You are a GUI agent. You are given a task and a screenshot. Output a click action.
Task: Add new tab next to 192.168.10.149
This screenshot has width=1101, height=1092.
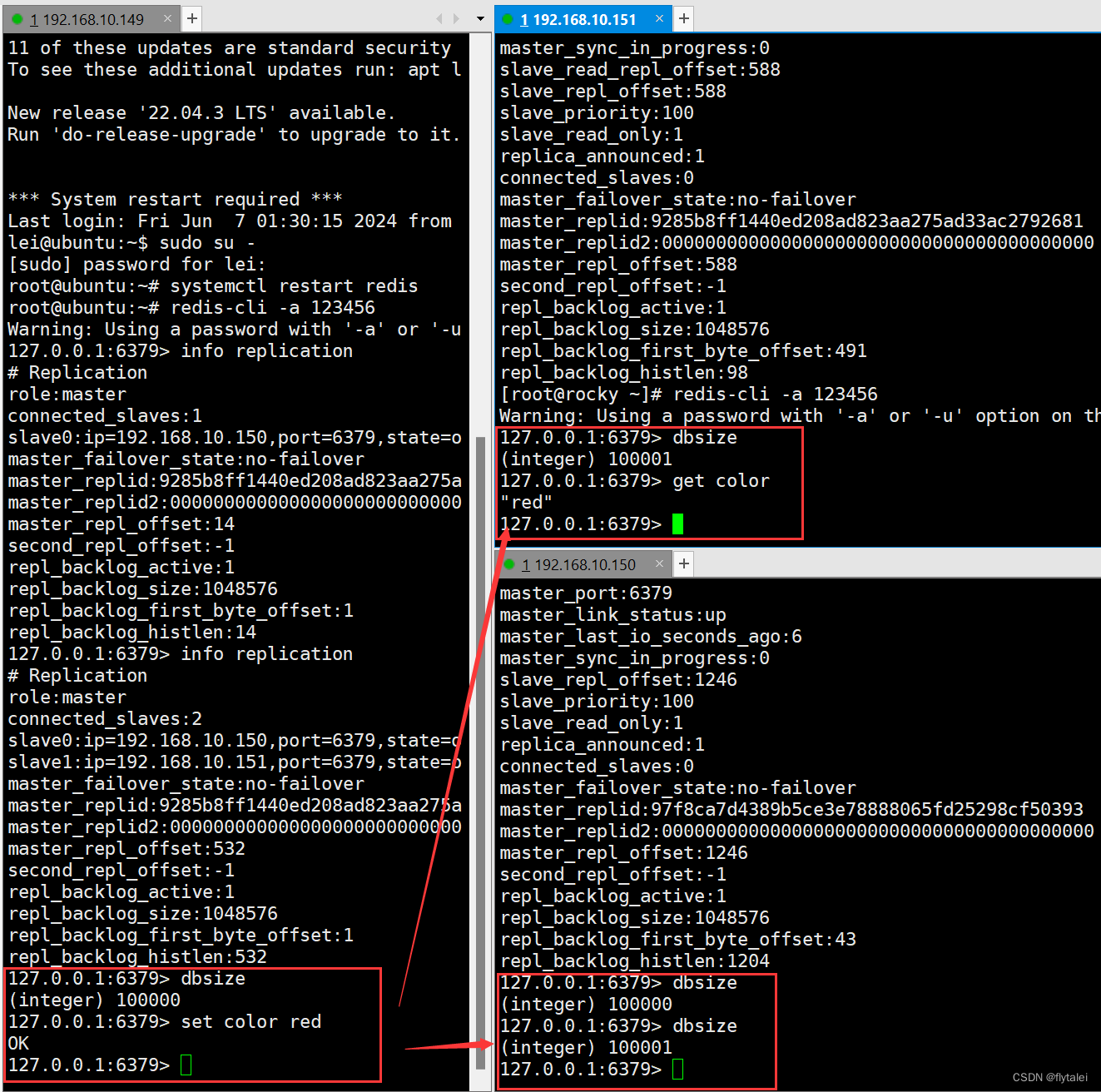point(191,18)
